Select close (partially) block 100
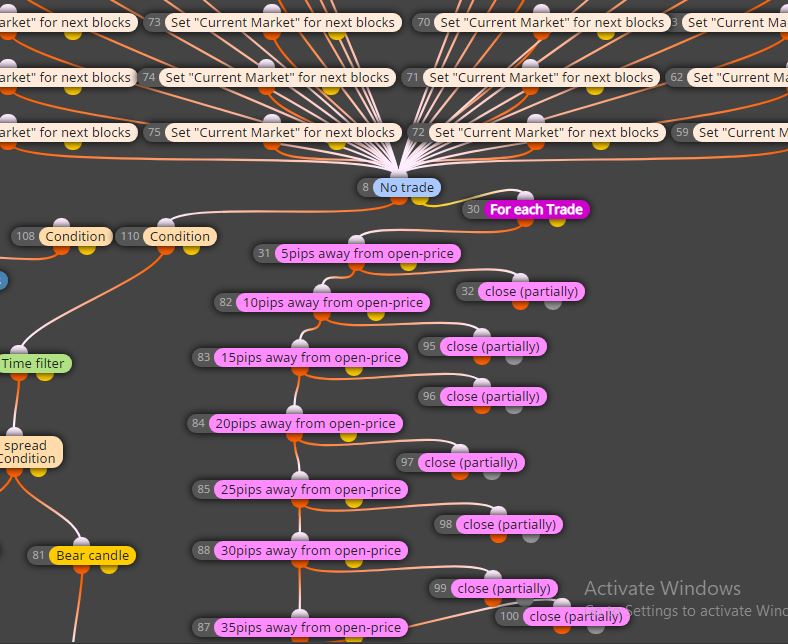788x644 pixels. 576,616
